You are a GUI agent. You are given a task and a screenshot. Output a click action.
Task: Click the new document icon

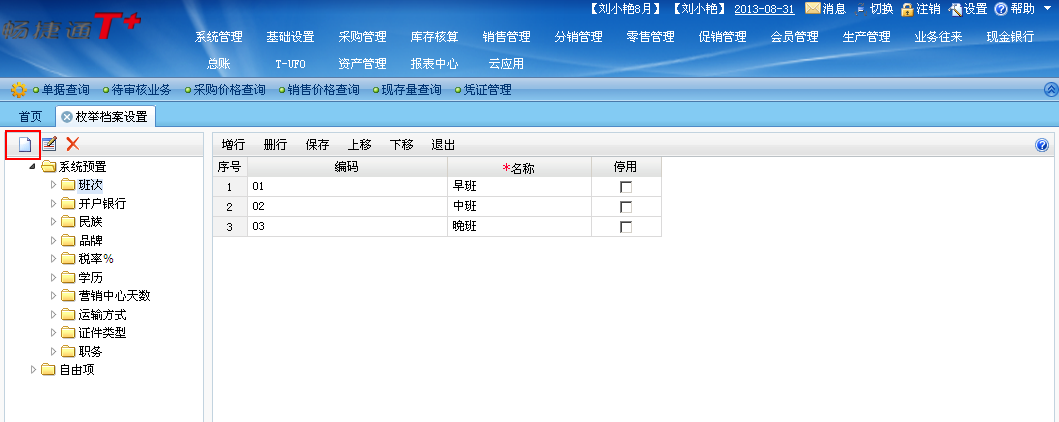[x=24, y=144]
